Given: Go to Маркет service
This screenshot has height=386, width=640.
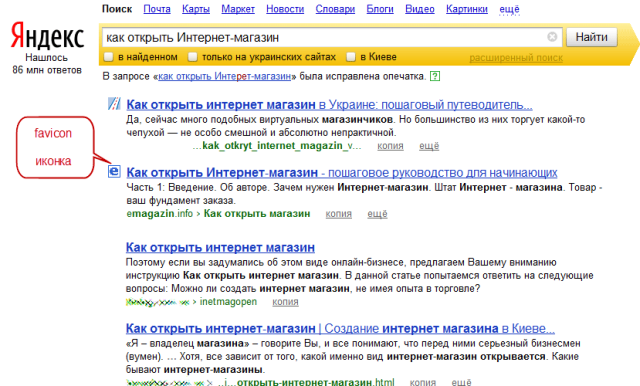Looking at the screenshot, I should [238, 9].
